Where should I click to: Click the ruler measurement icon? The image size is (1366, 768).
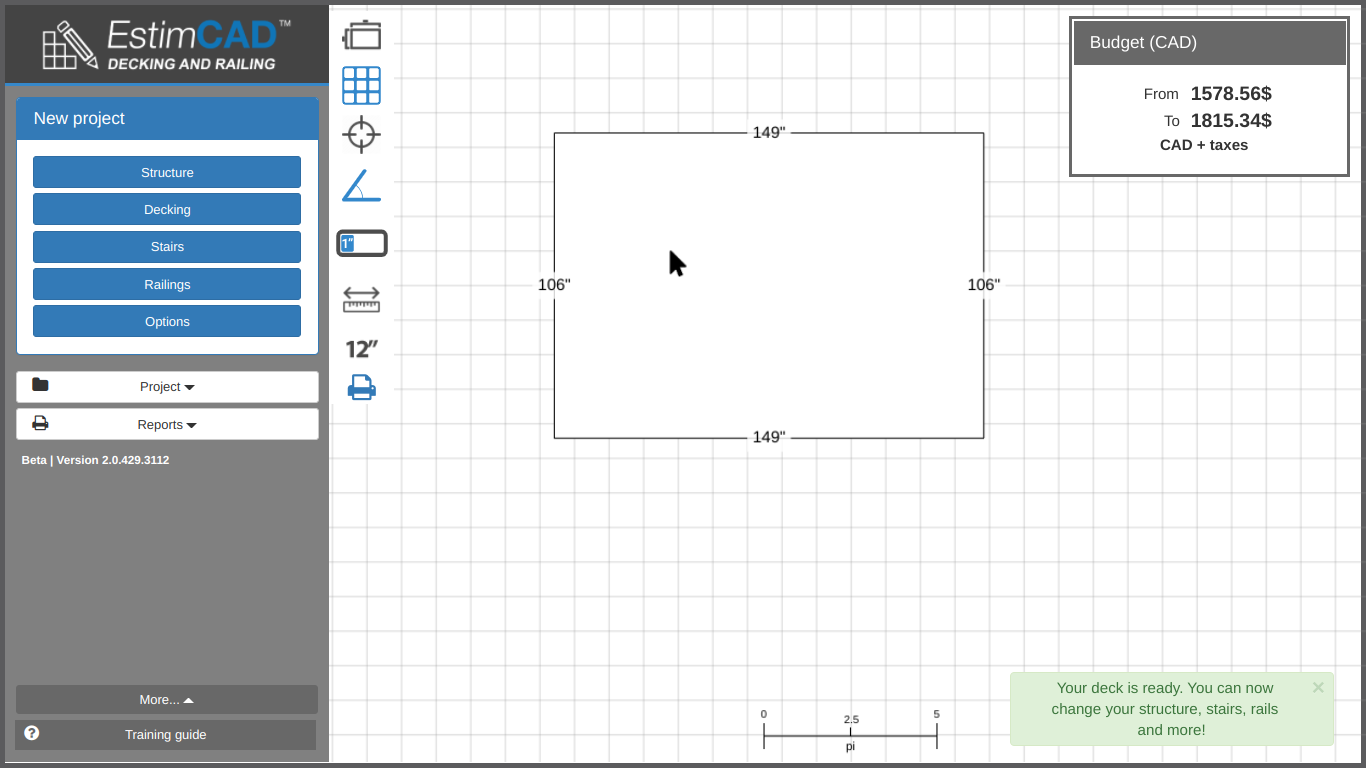[x=362, y=299]
